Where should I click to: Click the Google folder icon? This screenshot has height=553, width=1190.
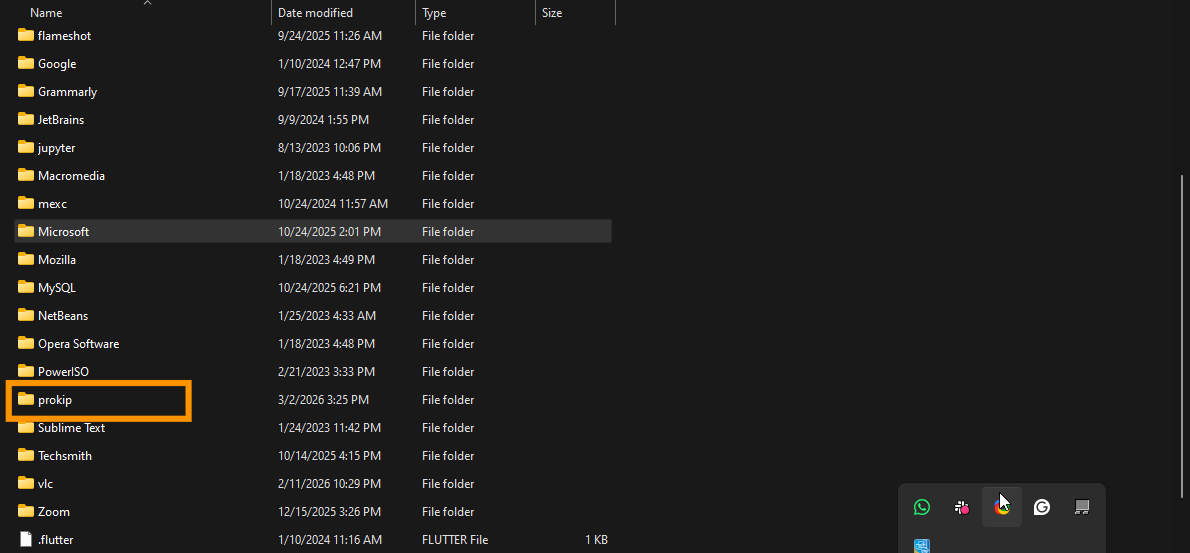(x=27, y=64)
